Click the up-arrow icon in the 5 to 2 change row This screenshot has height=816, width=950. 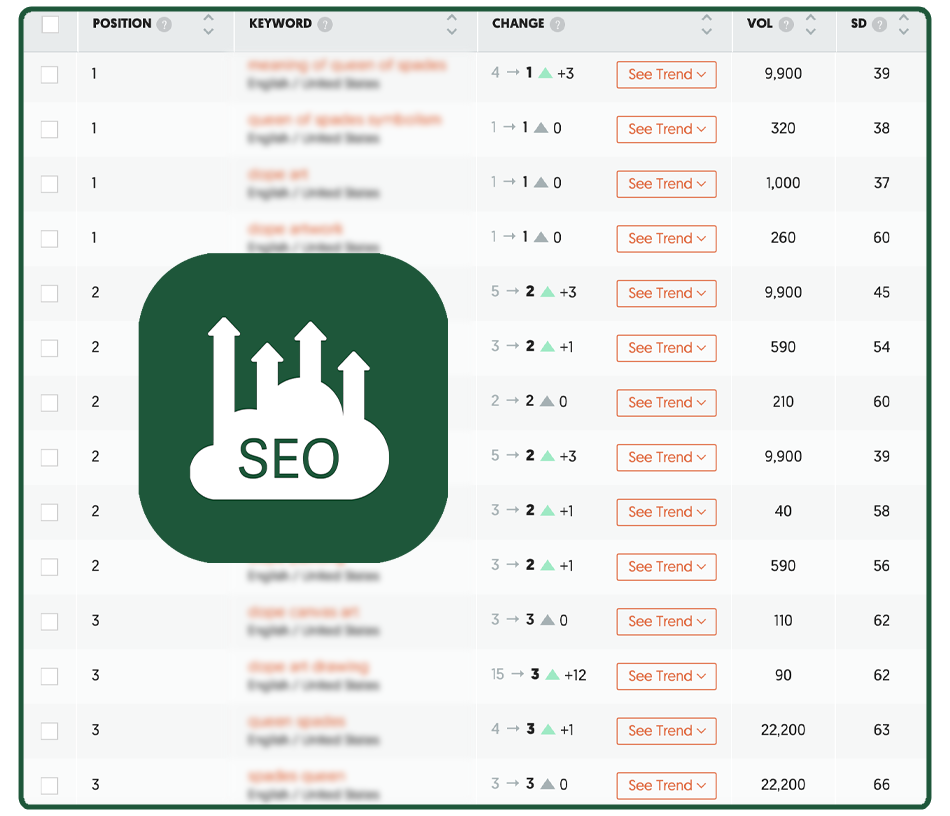tap(550, 293)
